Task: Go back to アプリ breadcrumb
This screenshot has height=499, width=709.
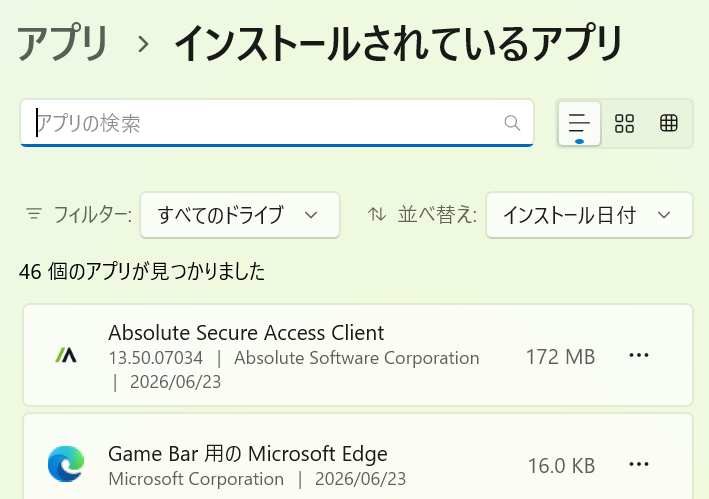Action: (62, 43)
